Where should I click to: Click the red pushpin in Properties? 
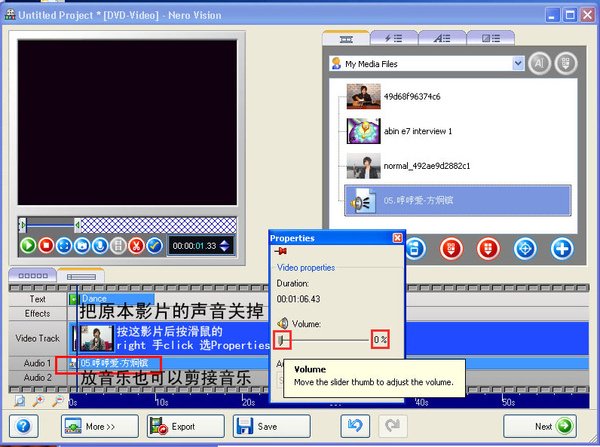[x=281, y=251]
